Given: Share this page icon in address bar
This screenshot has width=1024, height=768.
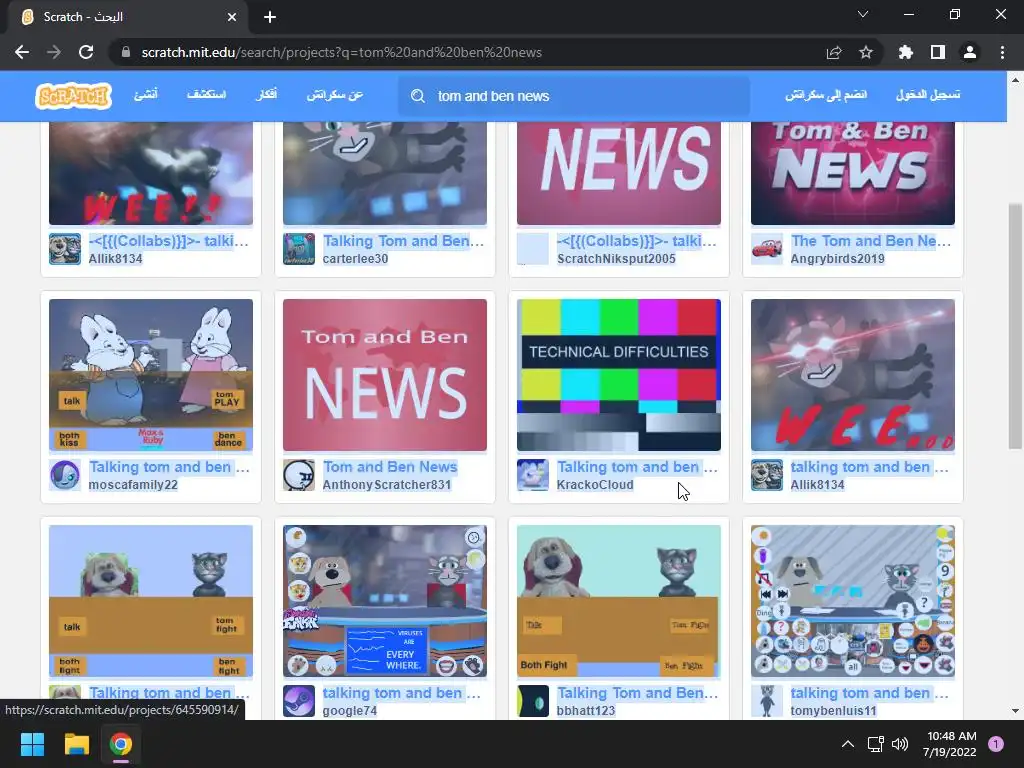Looking at the screenshot, I should [834, 52].
